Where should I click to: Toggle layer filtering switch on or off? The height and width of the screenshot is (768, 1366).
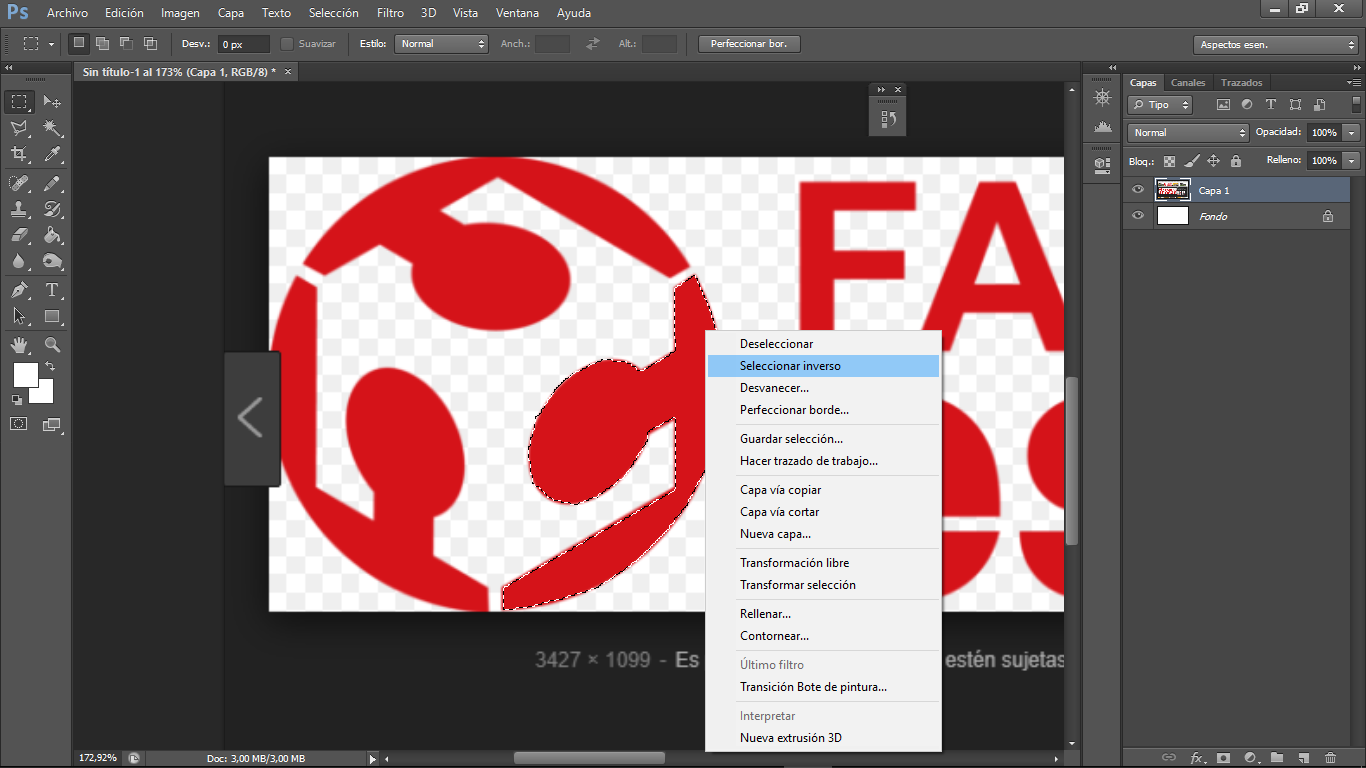pyautogui.click(x=1356, y=104)
